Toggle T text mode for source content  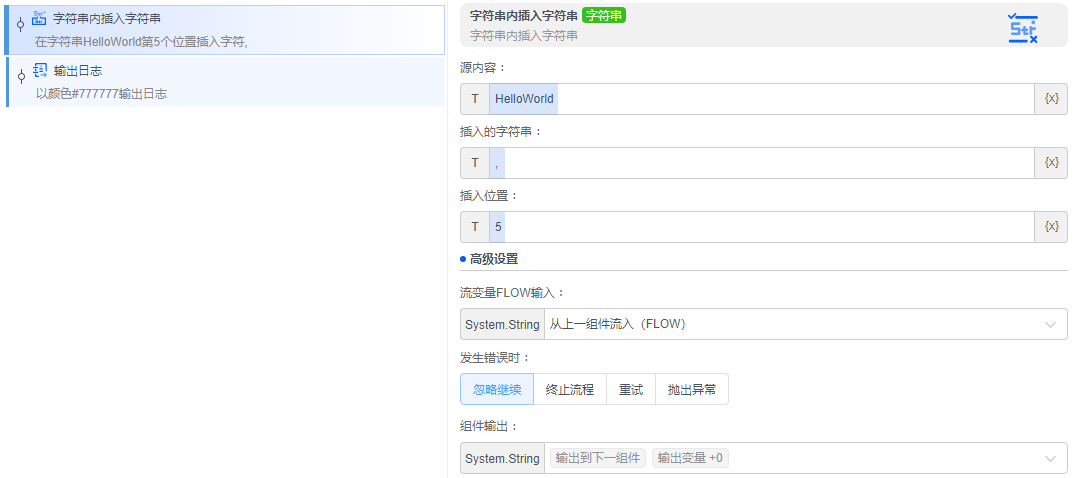pyautogui.click(x=475, y=99)
